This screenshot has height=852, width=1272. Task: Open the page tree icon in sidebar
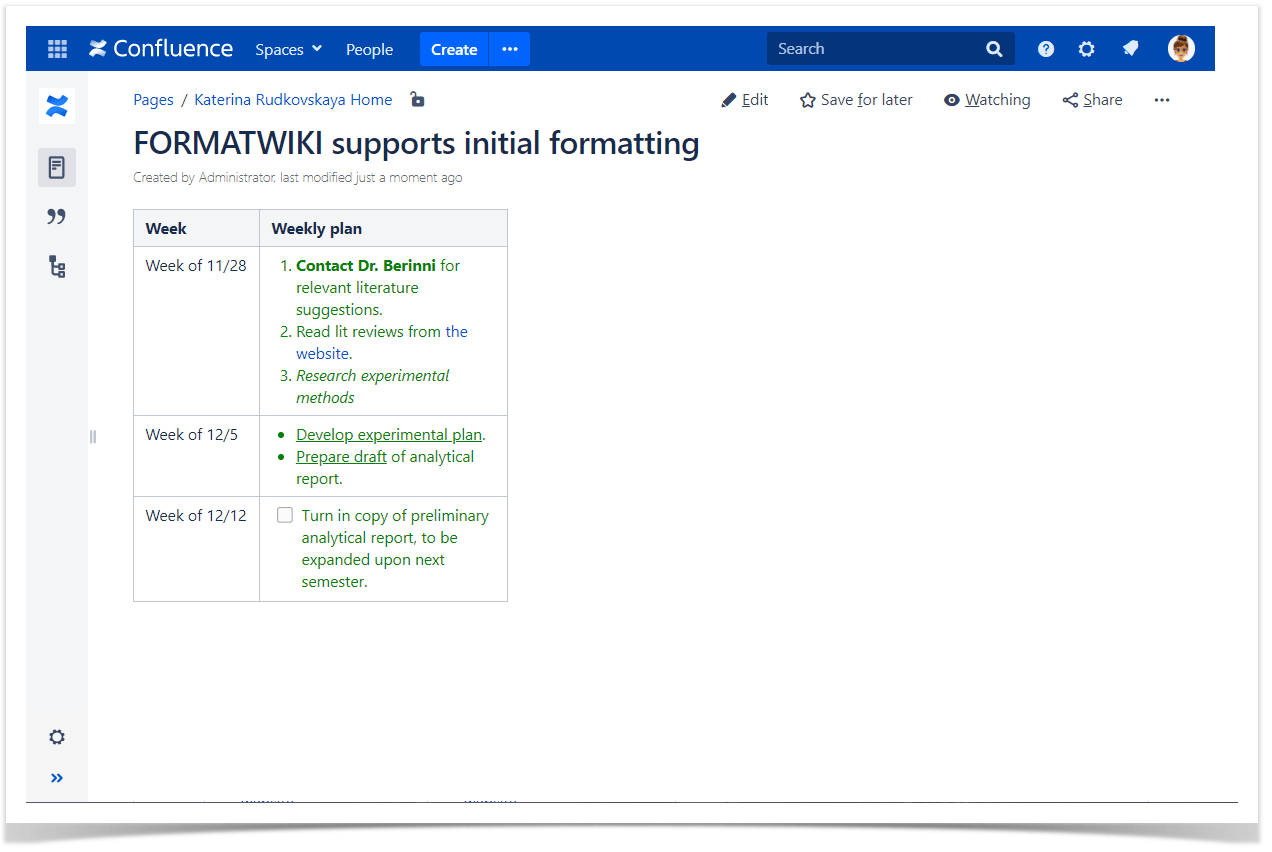[57, 267]
